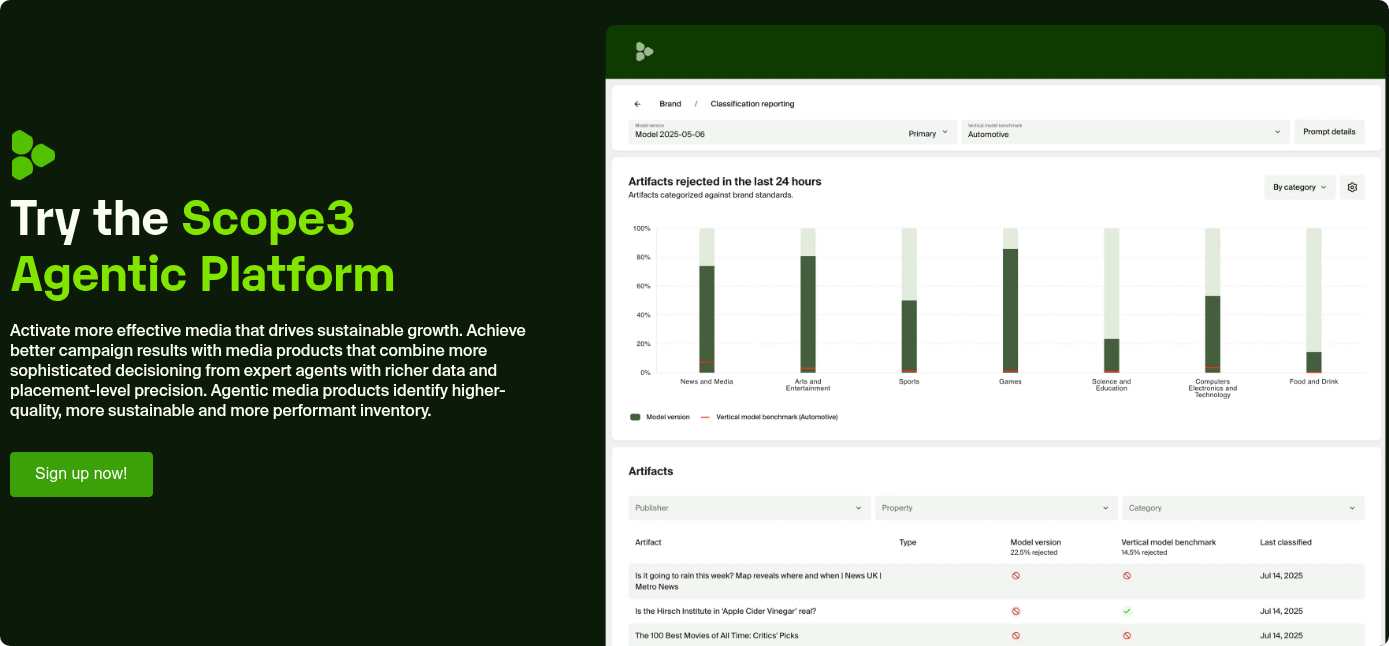1389x646 pixels.
Task: Click the Scope3 logo above the headline
Action: pyautogui.click(x=32, y=155)
